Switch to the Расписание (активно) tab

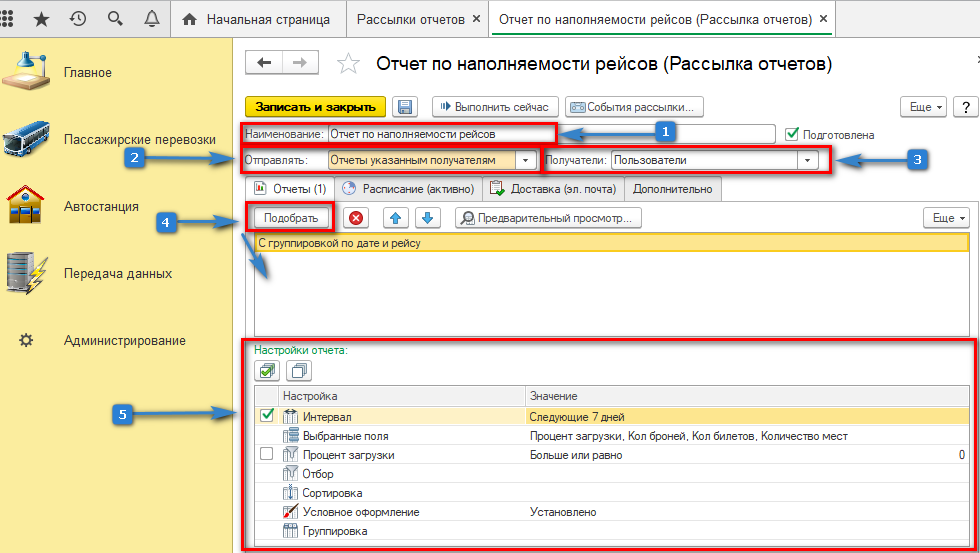tap(409, 188)
